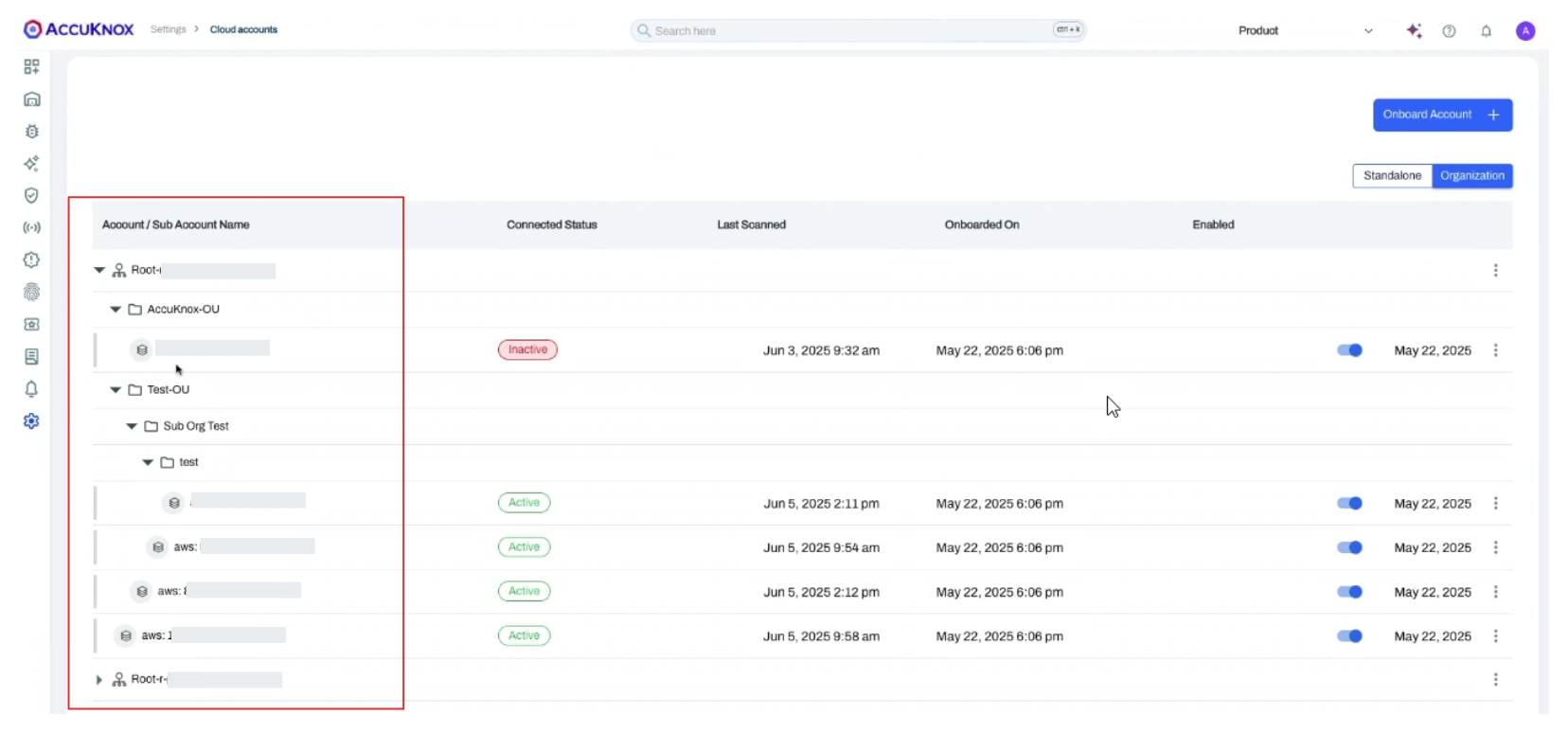1568x733 pixels.
Task: Click Active badge for account scanned 2:11 pm
Action: click(524, 503)
